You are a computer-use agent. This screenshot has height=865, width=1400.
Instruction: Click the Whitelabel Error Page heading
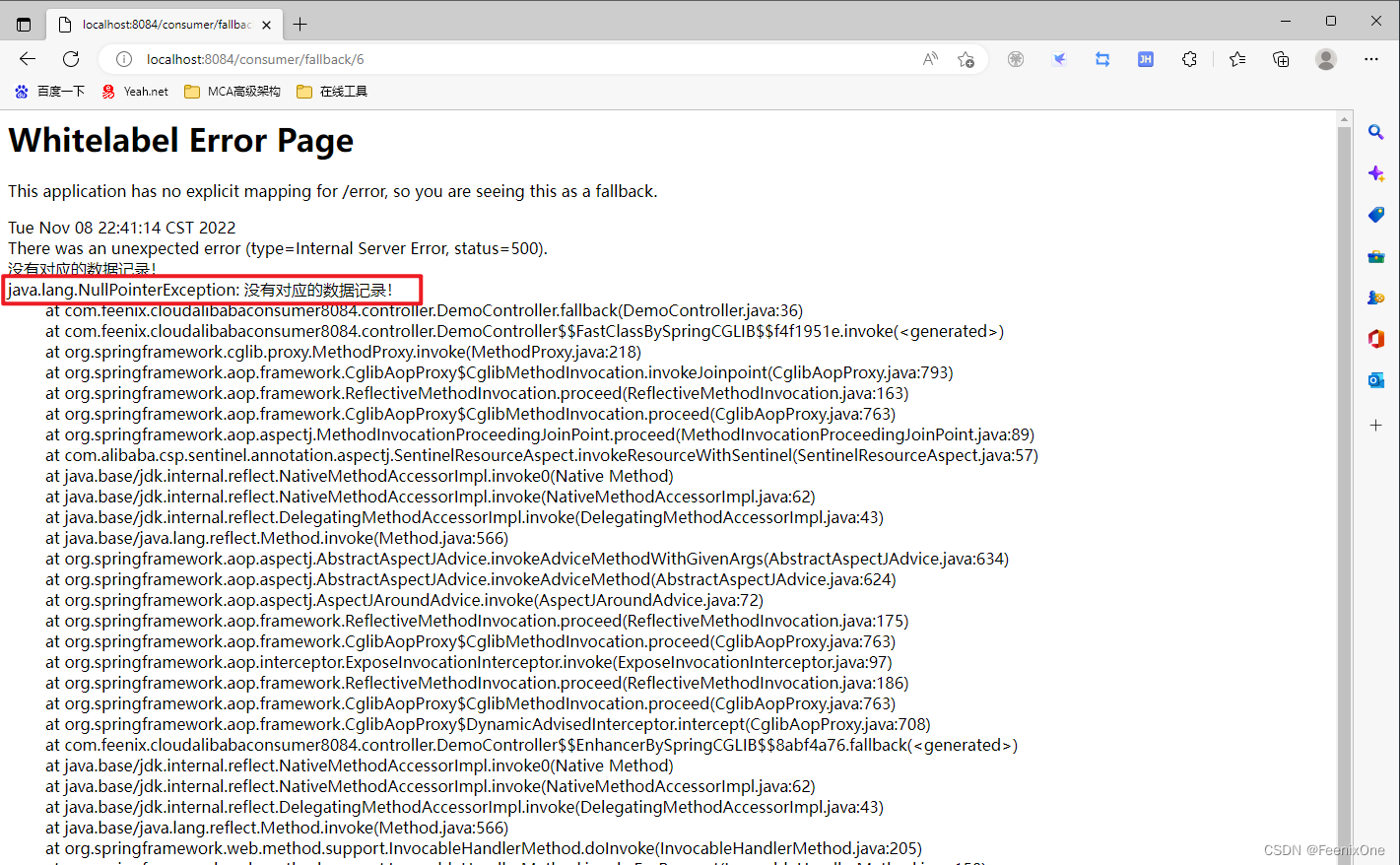click(x=180, y=141)
